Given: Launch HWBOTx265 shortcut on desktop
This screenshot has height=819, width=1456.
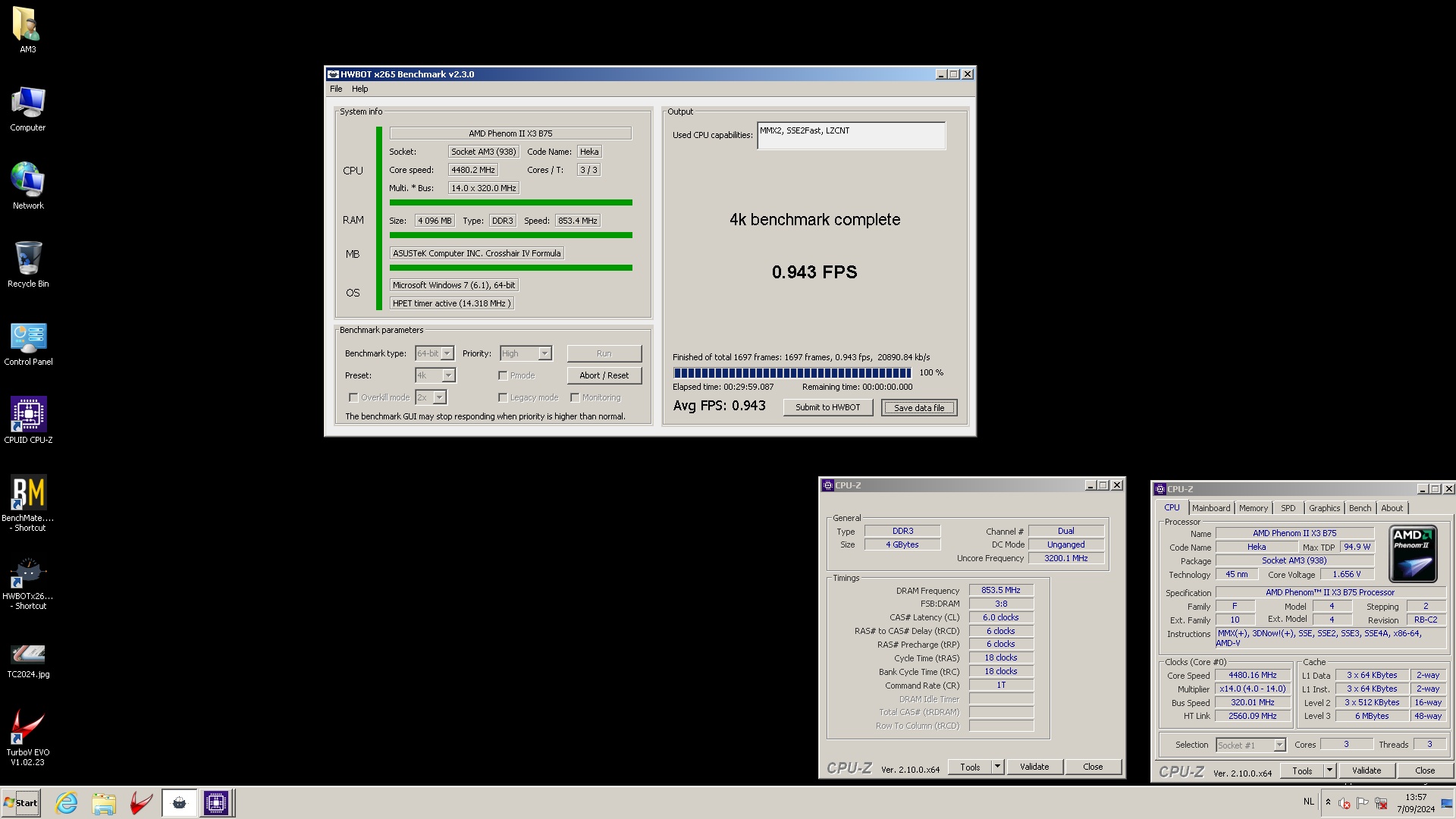Looking at the screenshot, I should coord(28,583).
